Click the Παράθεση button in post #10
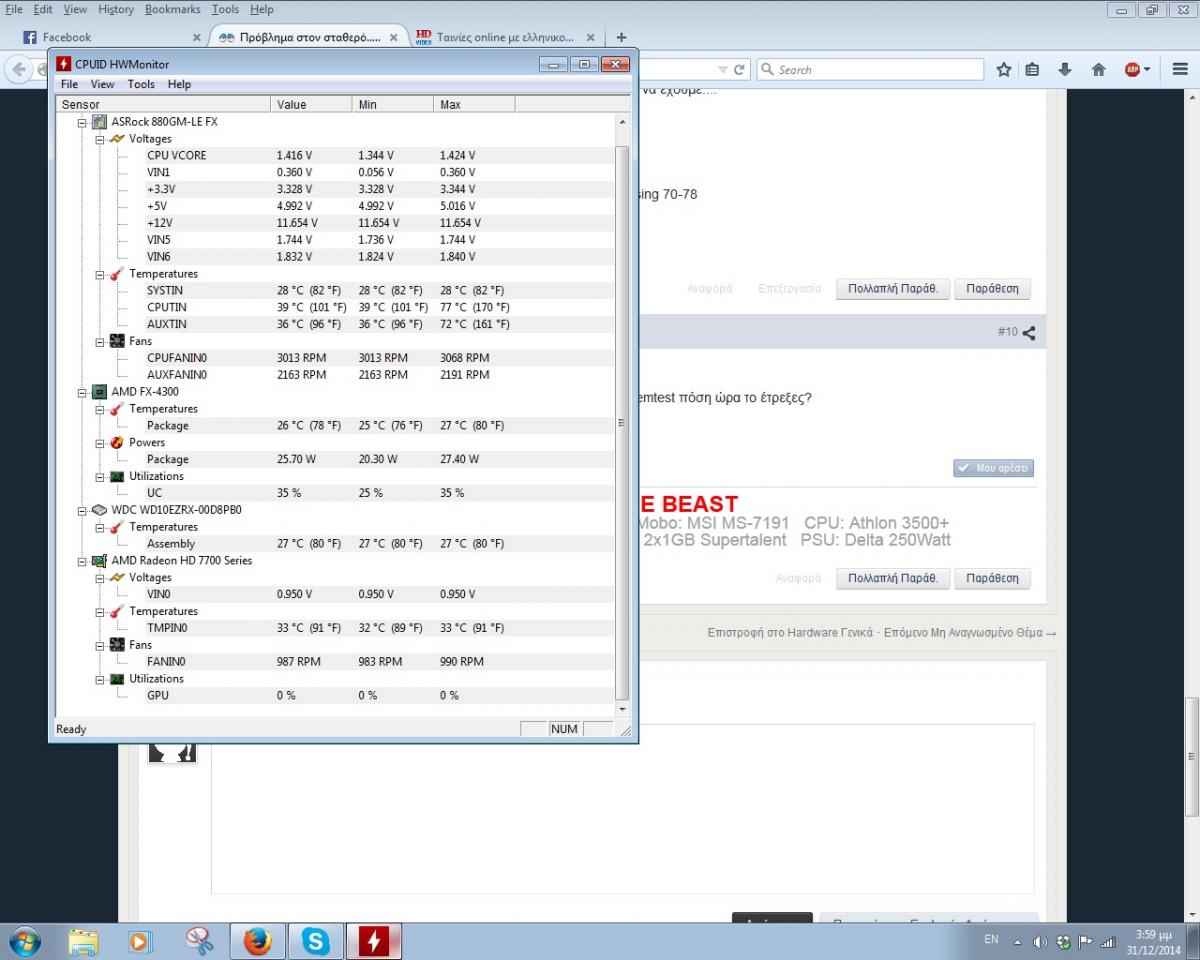 pyautogui.click(x=992, y=578)
